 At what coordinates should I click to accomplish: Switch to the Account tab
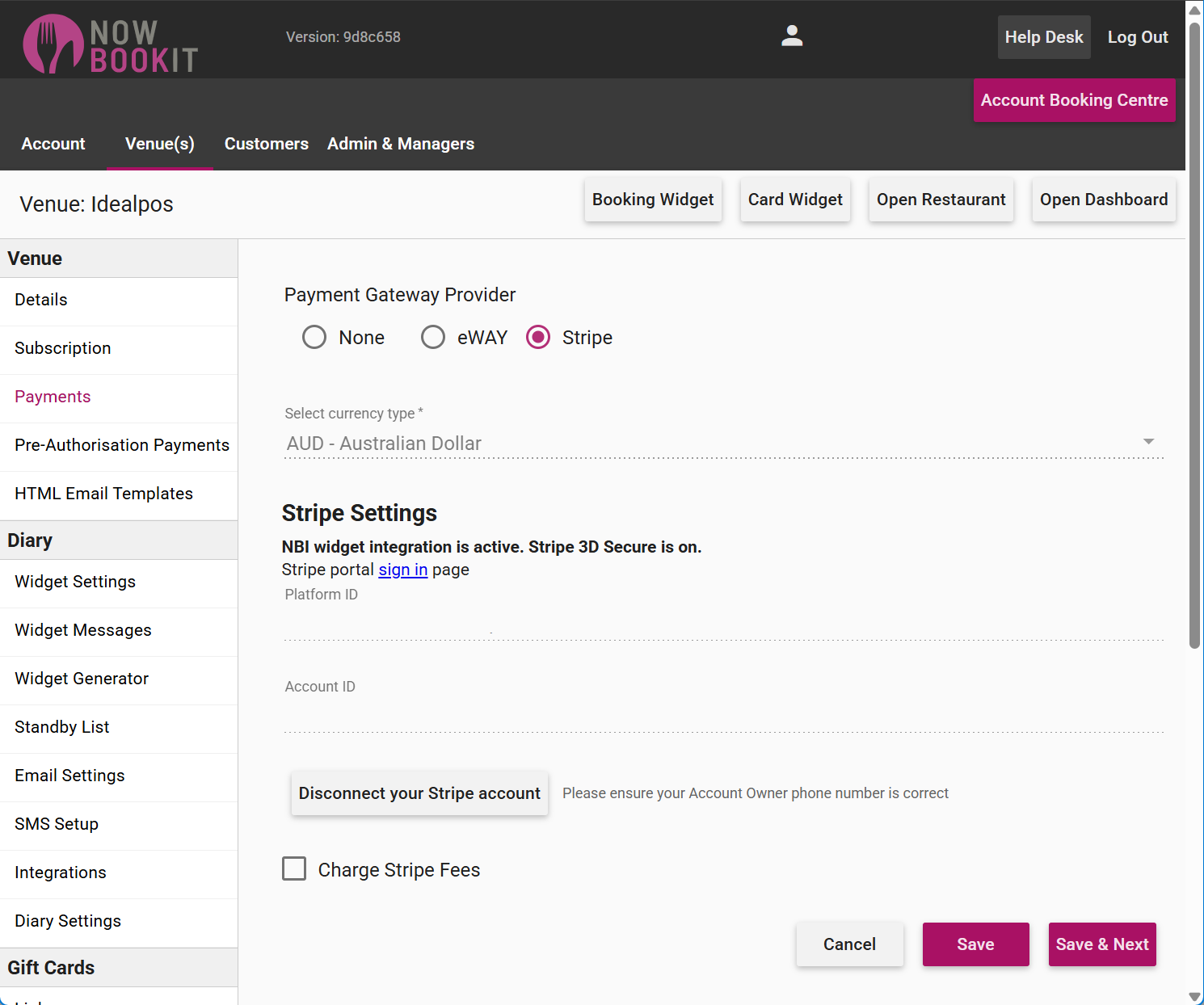(x=53, y=144)
